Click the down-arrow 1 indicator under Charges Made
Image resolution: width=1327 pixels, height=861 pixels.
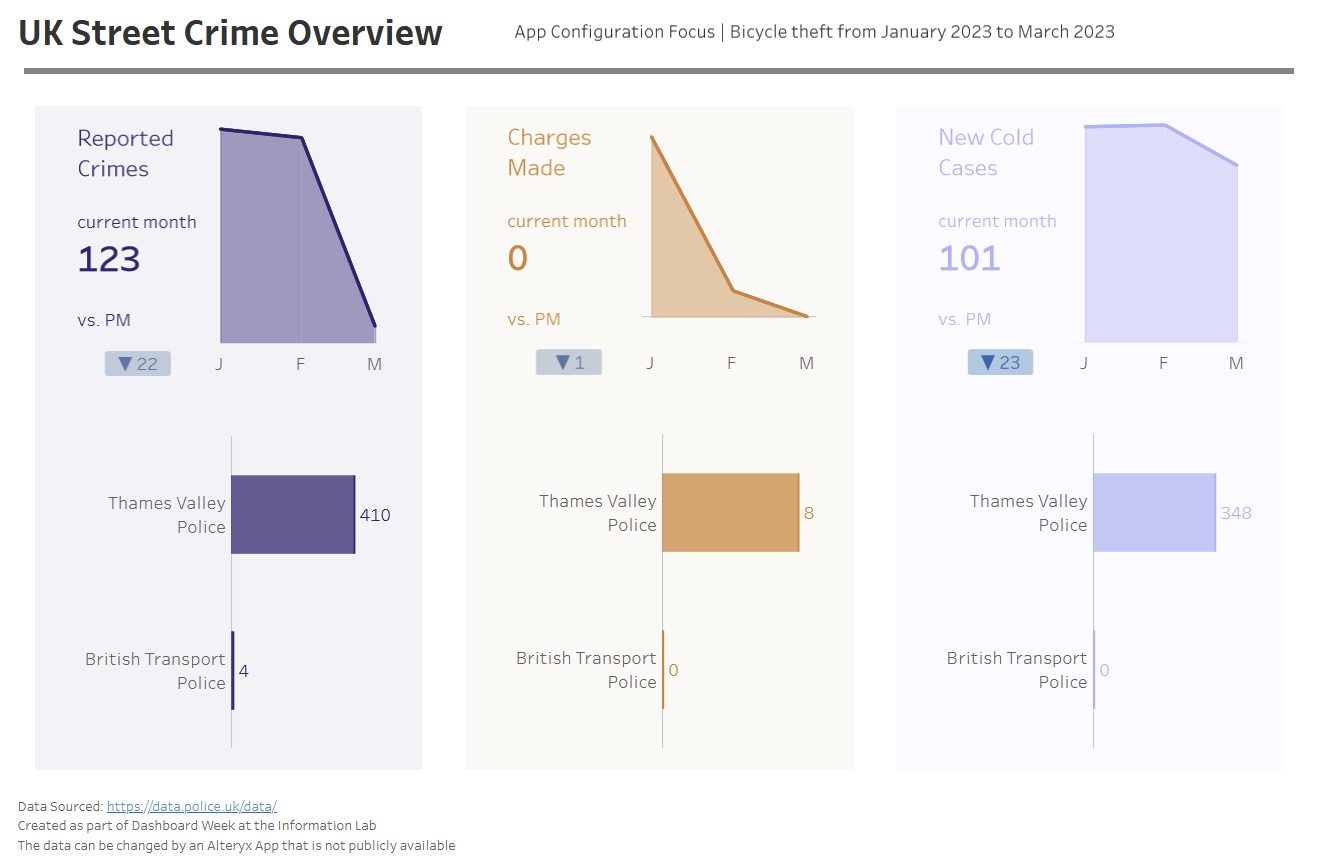[x=569, y=362]
